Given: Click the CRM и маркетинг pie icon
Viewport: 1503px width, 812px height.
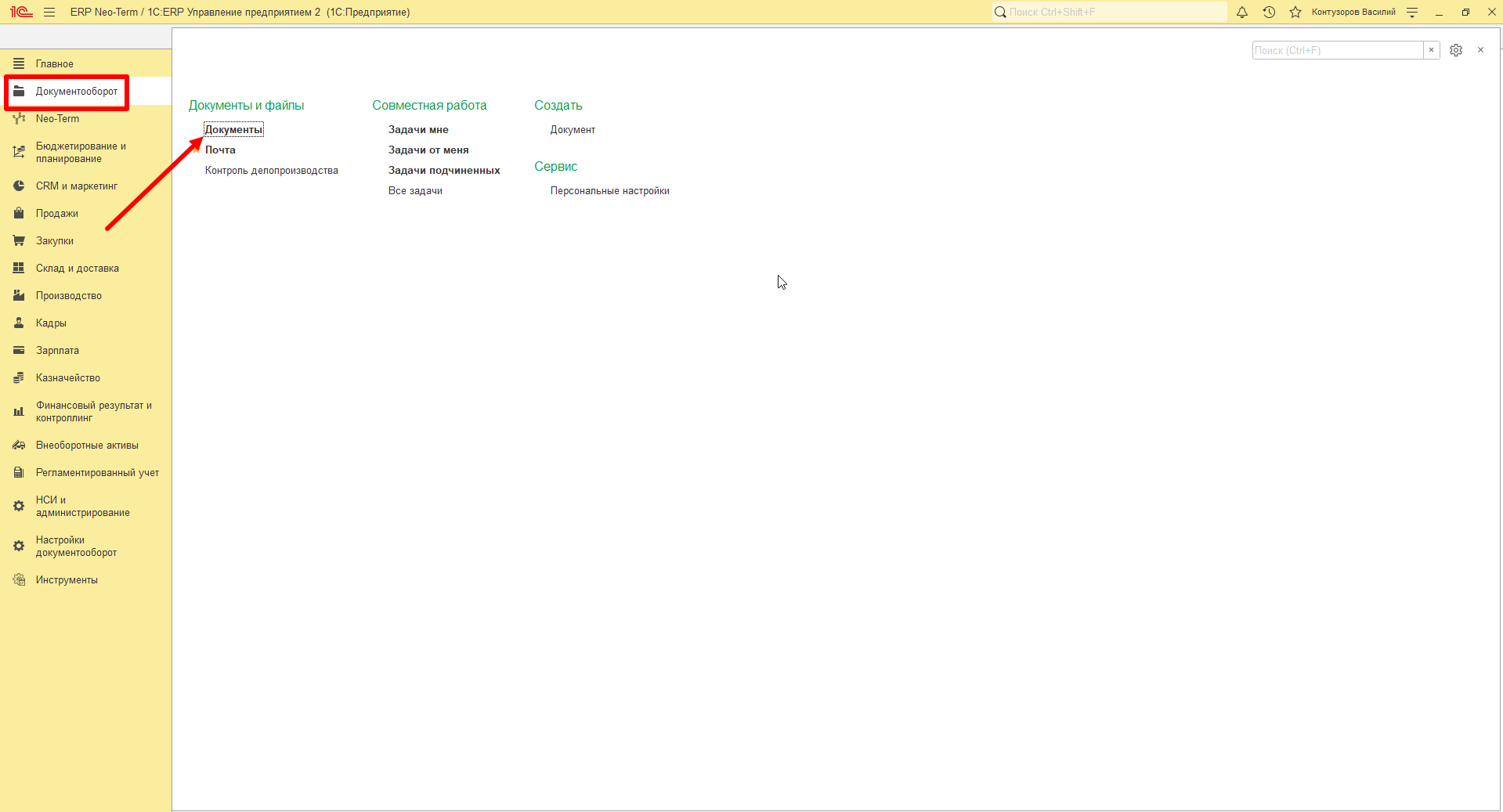Looking at the screenshot, I should tap(19, 186).
